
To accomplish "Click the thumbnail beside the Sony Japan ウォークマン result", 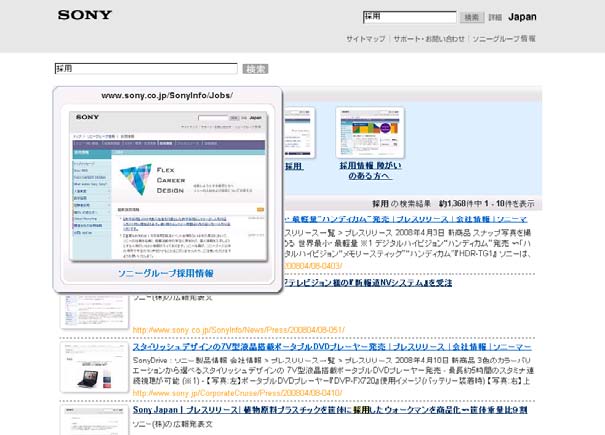I will [94, 420].
